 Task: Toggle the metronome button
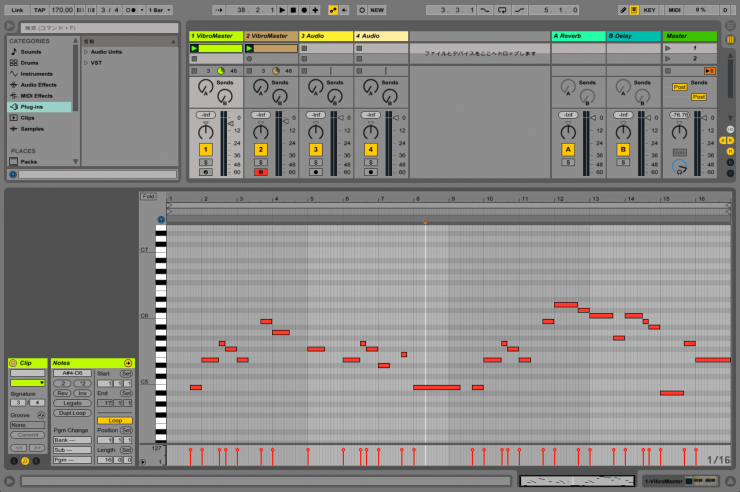[130, 10]
